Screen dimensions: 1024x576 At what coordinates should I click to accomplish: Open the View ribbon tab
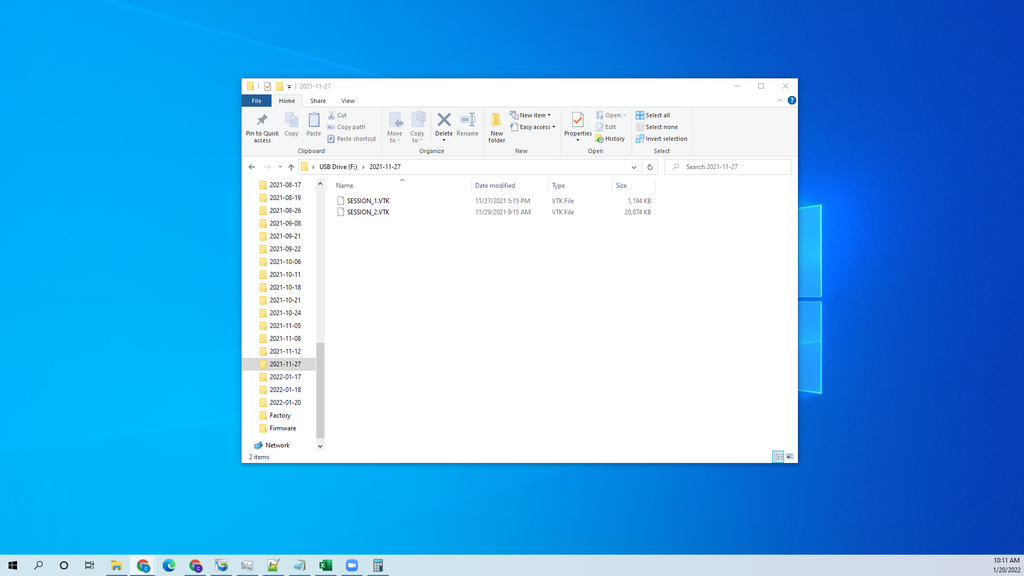[x=348, y=100]
